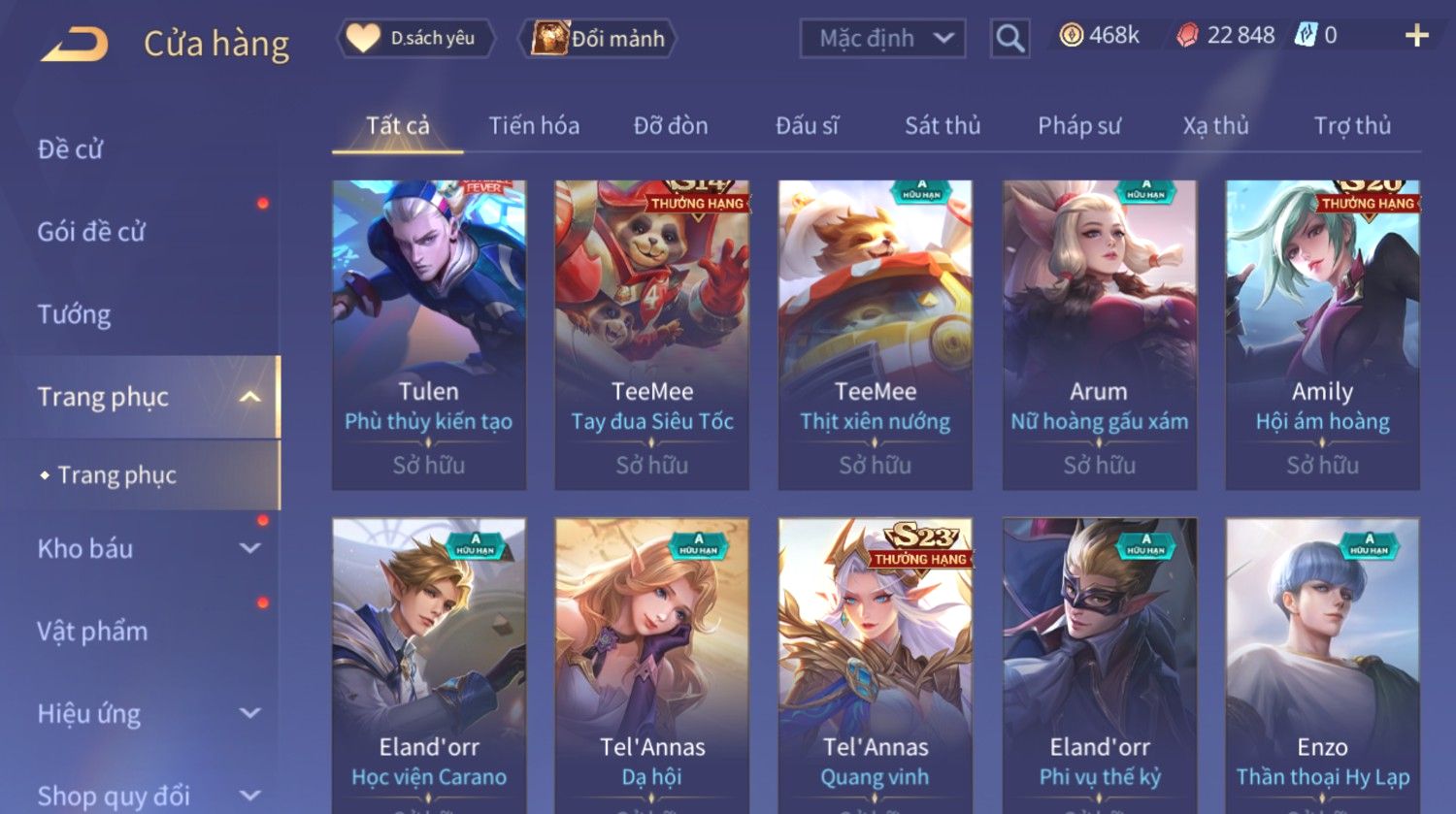Open the Mặc định sort dropdown
The image size is (1456, 814).
(x=883, y=39)
